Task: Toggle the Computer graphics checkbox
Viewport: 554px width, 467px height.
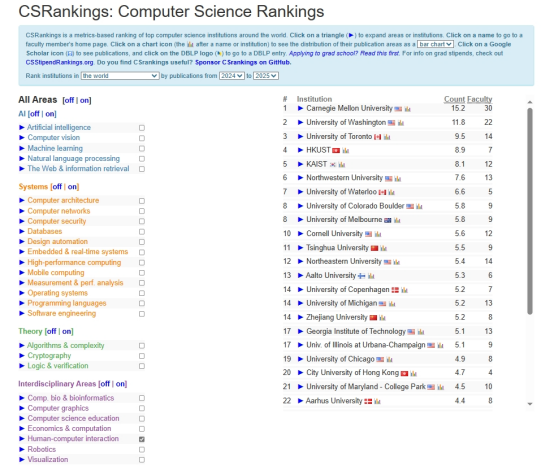Action: tap(142, 408)
